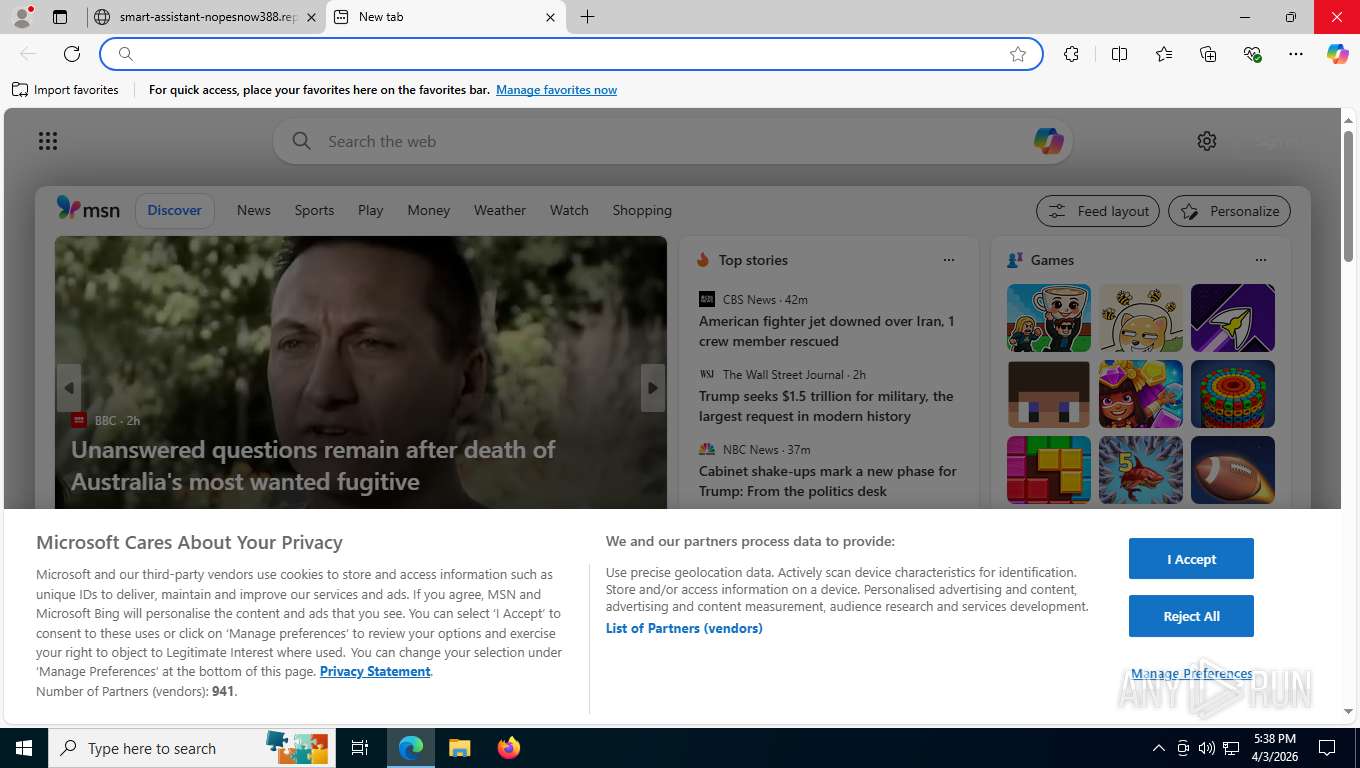This screenshot has width=1360, height=768.
Task: Go to the next carousel story arrow
Action: pos(653,388)
